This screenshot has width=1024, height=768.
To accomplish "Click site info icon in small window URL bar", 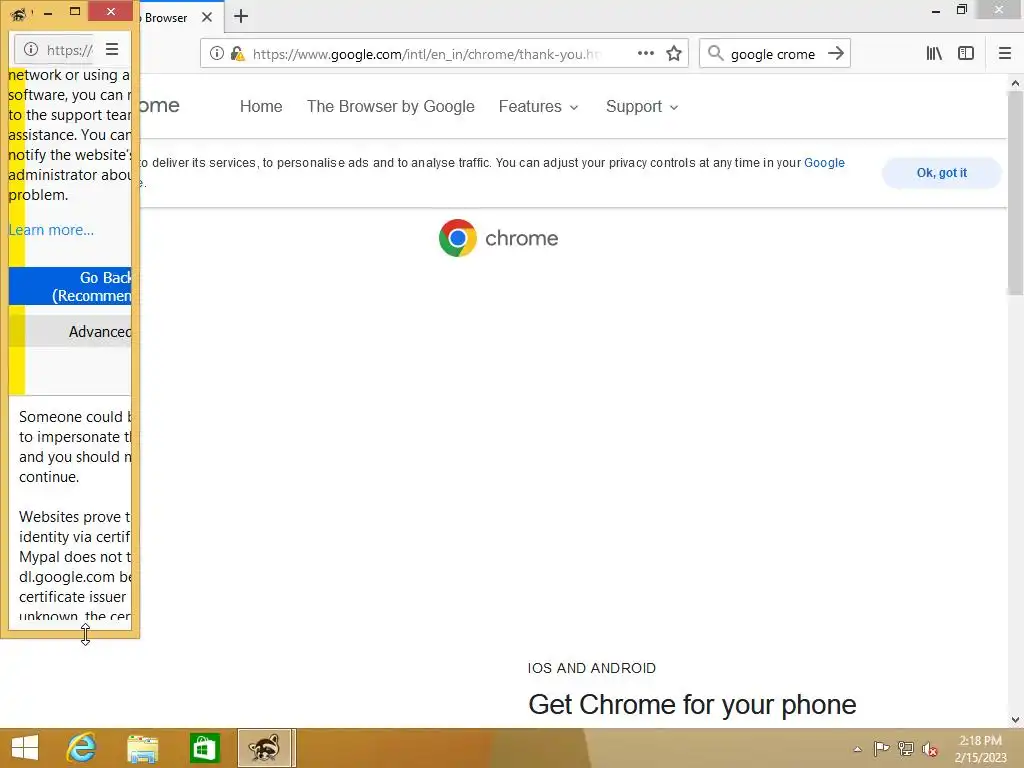I will (x=31, y=49).
